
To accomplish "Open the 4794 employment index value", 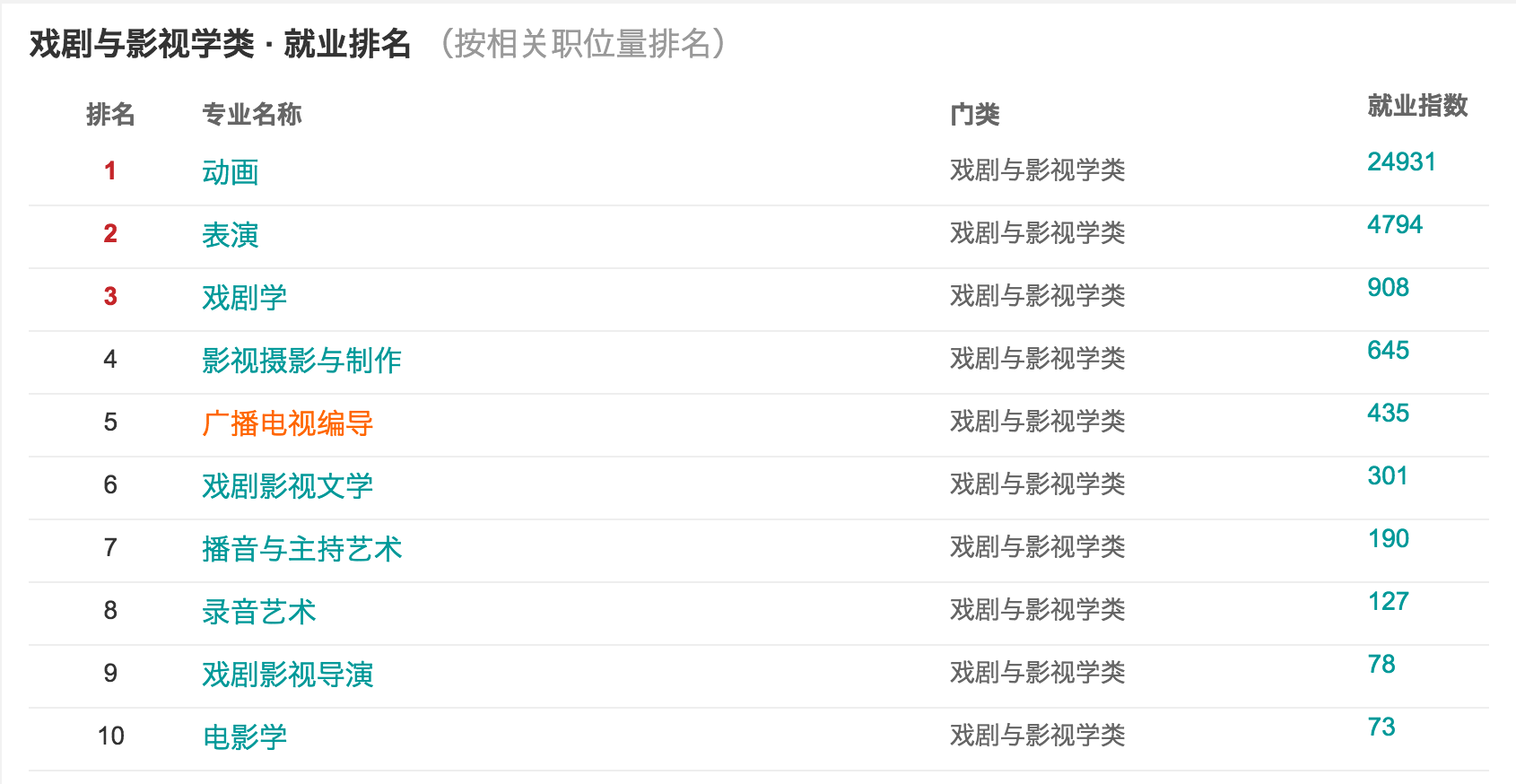I will coord(1395,225).
